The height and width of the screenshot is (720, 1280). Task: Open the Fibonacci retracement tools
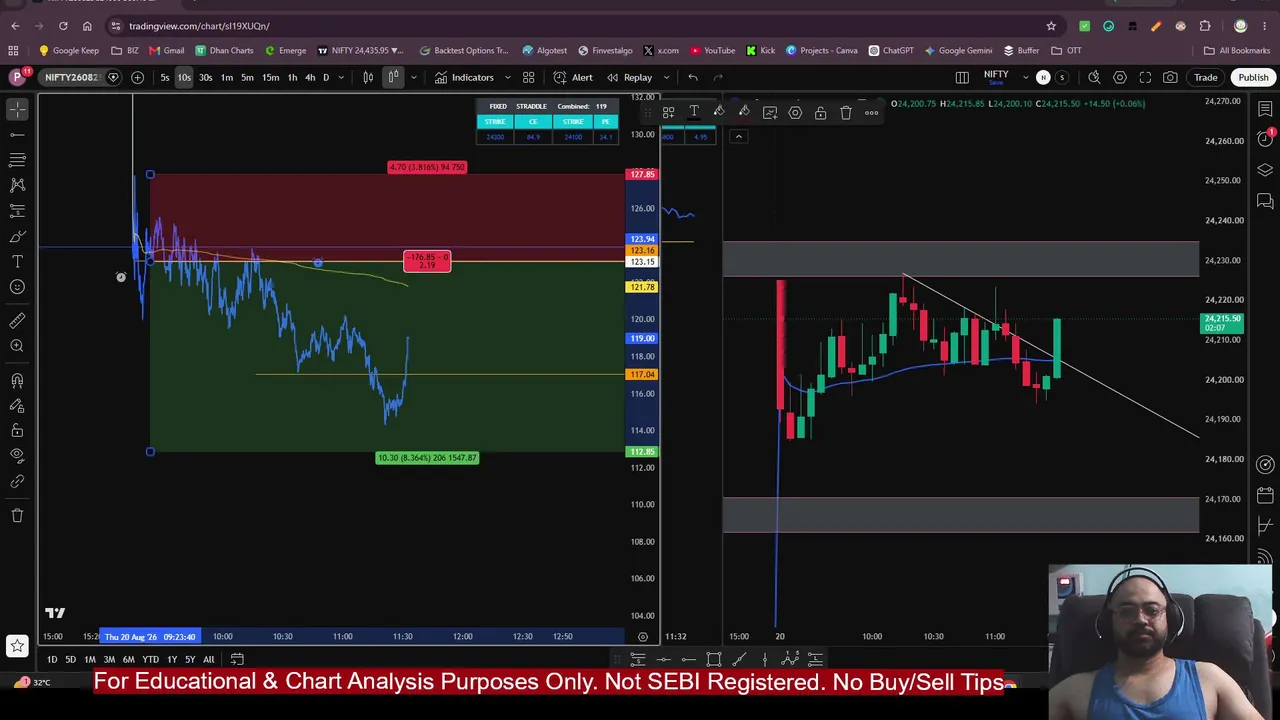click(x=17, y=160)
